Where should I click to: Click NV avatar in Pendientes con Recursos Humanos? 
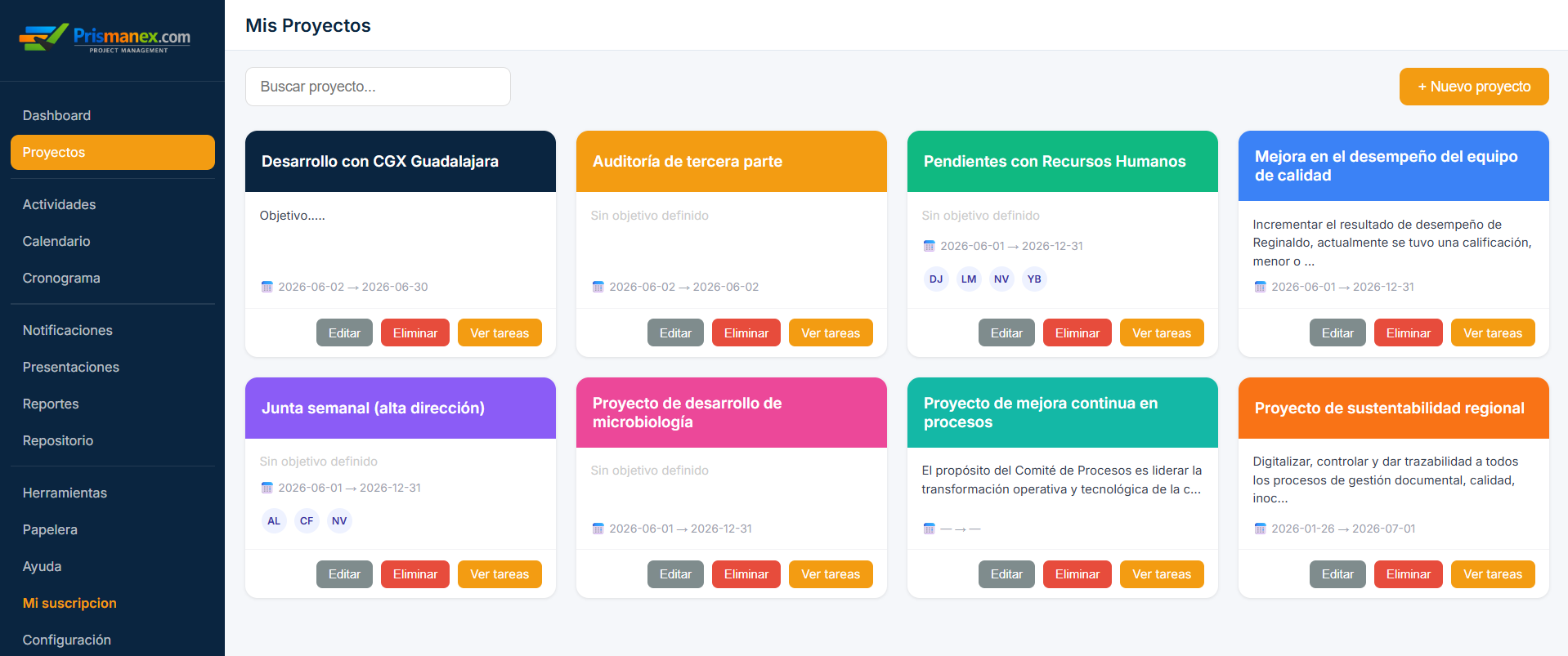1001,279
